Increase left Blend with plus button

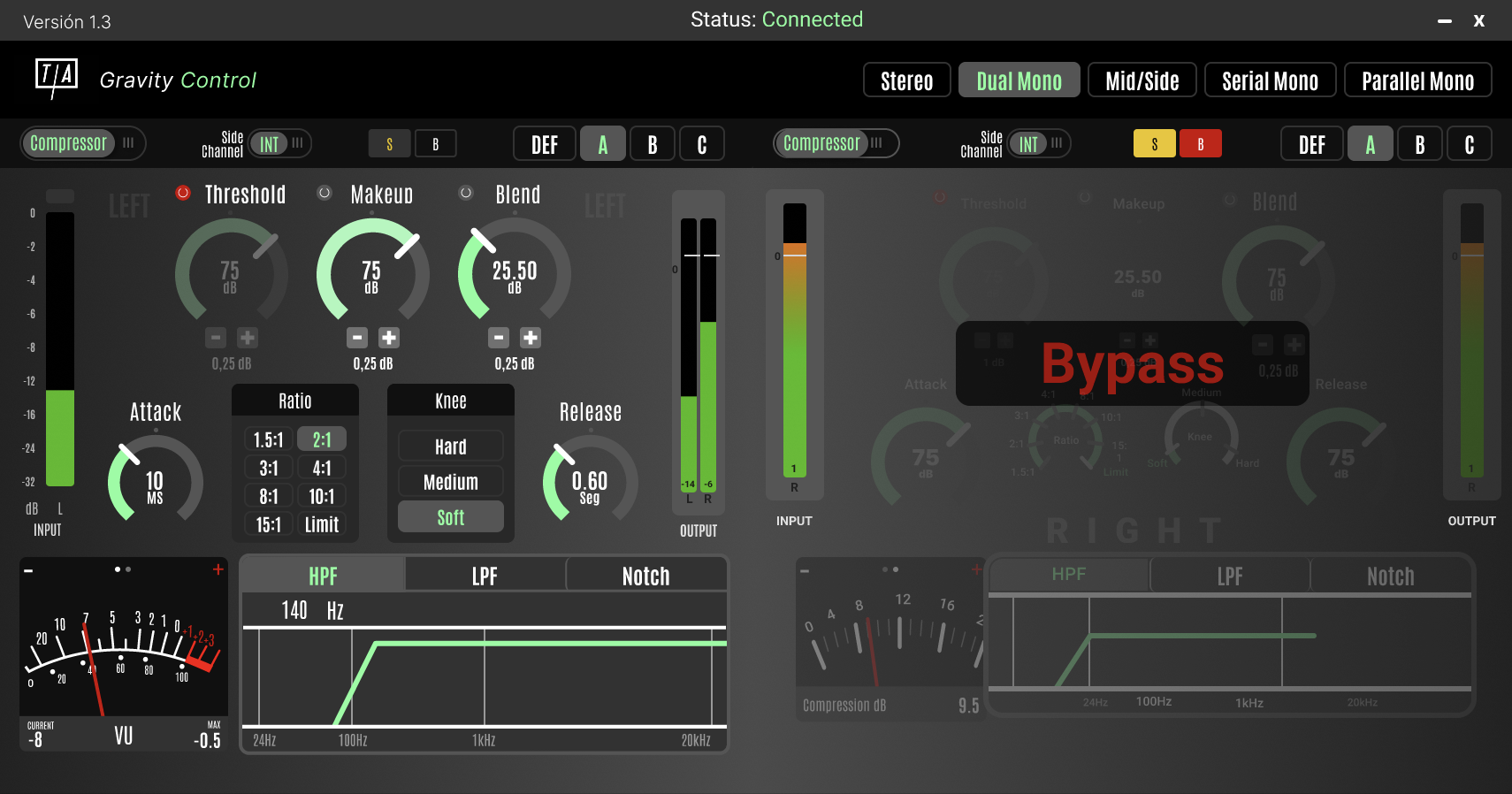pyautogui.click(x=531, y=338)
